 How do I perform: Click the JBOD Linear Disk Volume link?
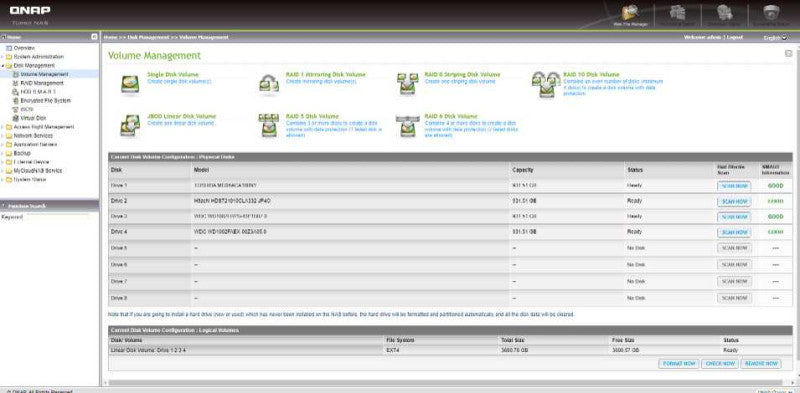181,116
